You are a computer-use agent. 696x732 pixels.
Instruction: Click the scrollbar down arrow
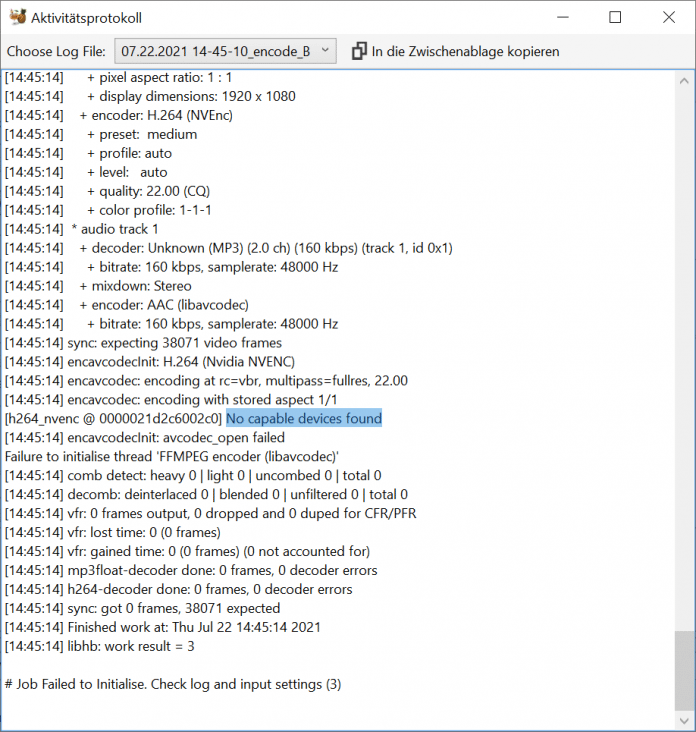point(684,721)
